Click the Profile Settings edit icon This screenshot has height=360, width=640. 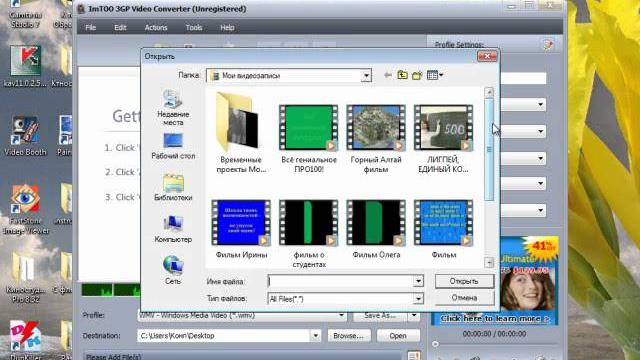click(x=548, y=45)
